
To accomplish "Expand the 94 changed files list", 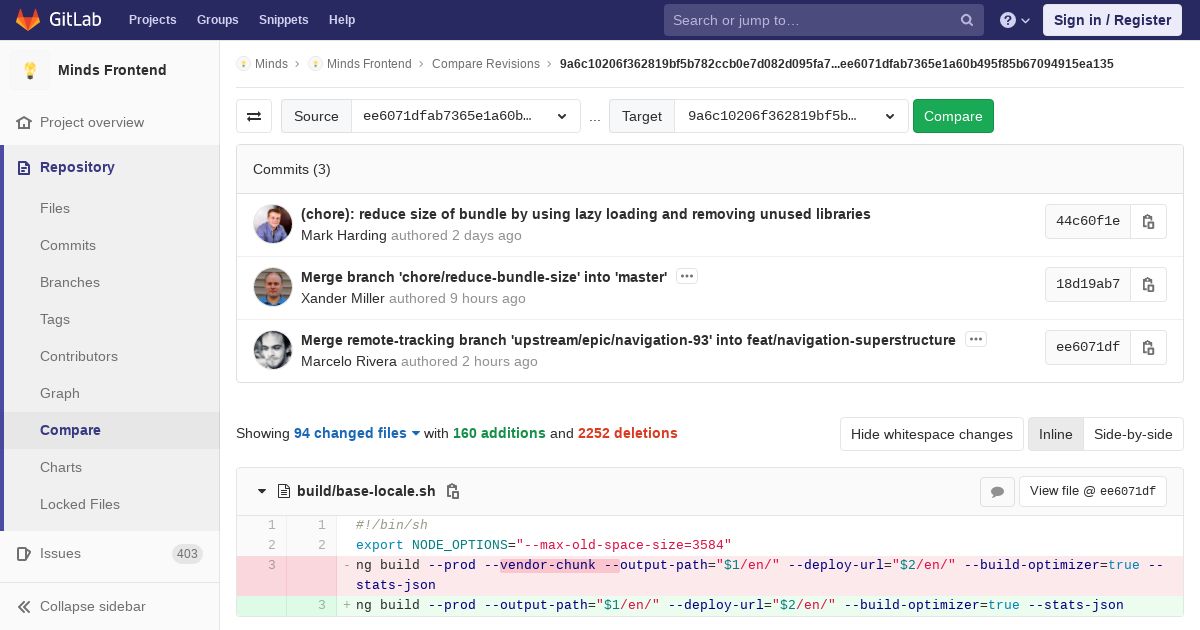I will [357, 433].
